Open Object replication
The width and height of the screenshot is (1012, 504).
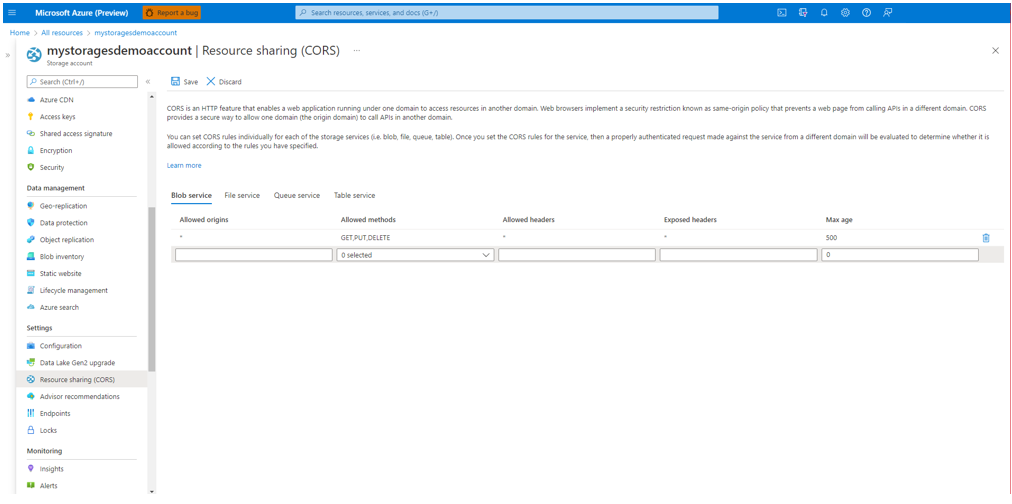point(66,239)
